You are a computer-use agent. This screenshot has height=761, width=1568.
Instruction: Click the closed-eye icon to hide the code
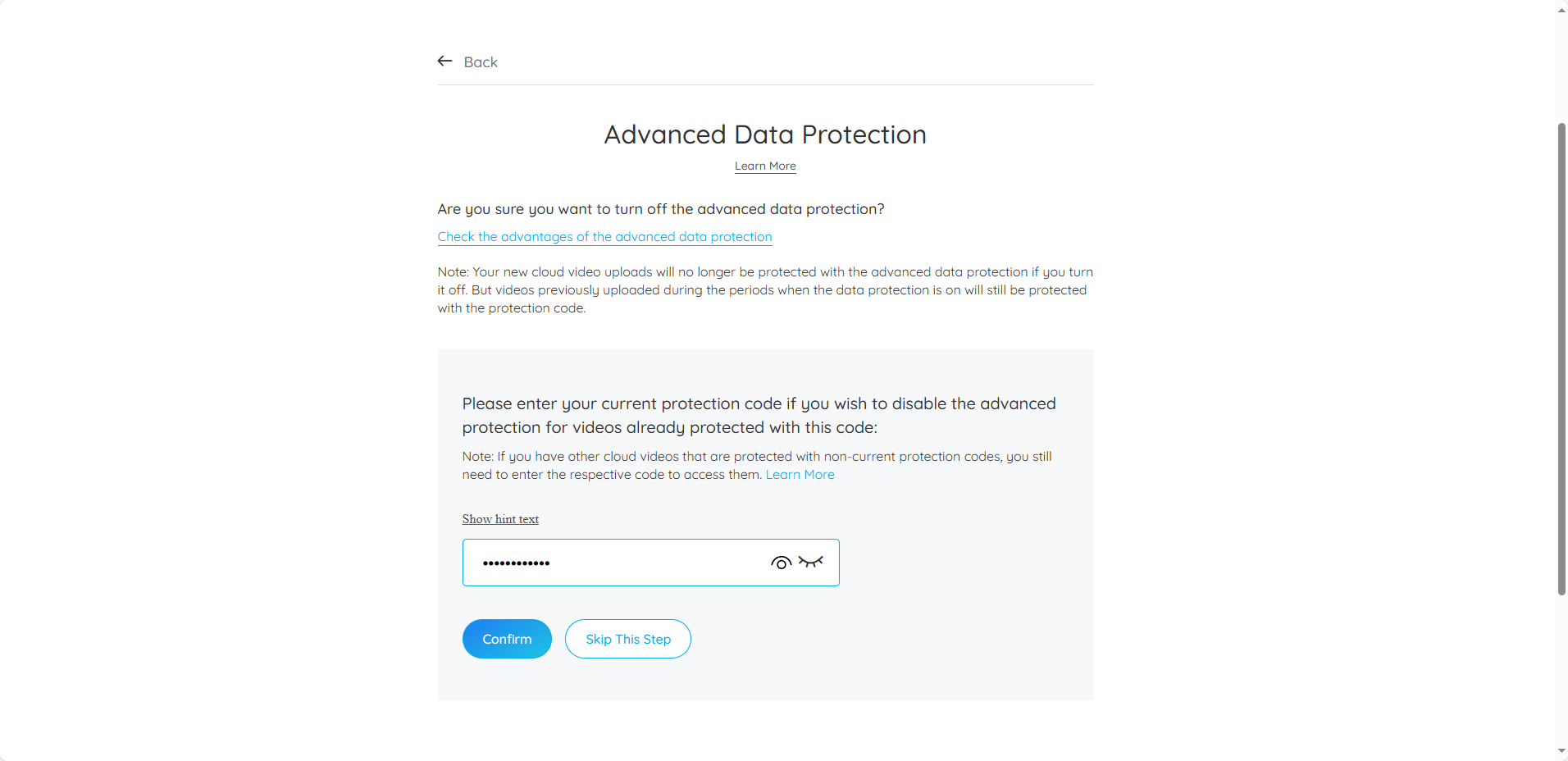[810, 562]
